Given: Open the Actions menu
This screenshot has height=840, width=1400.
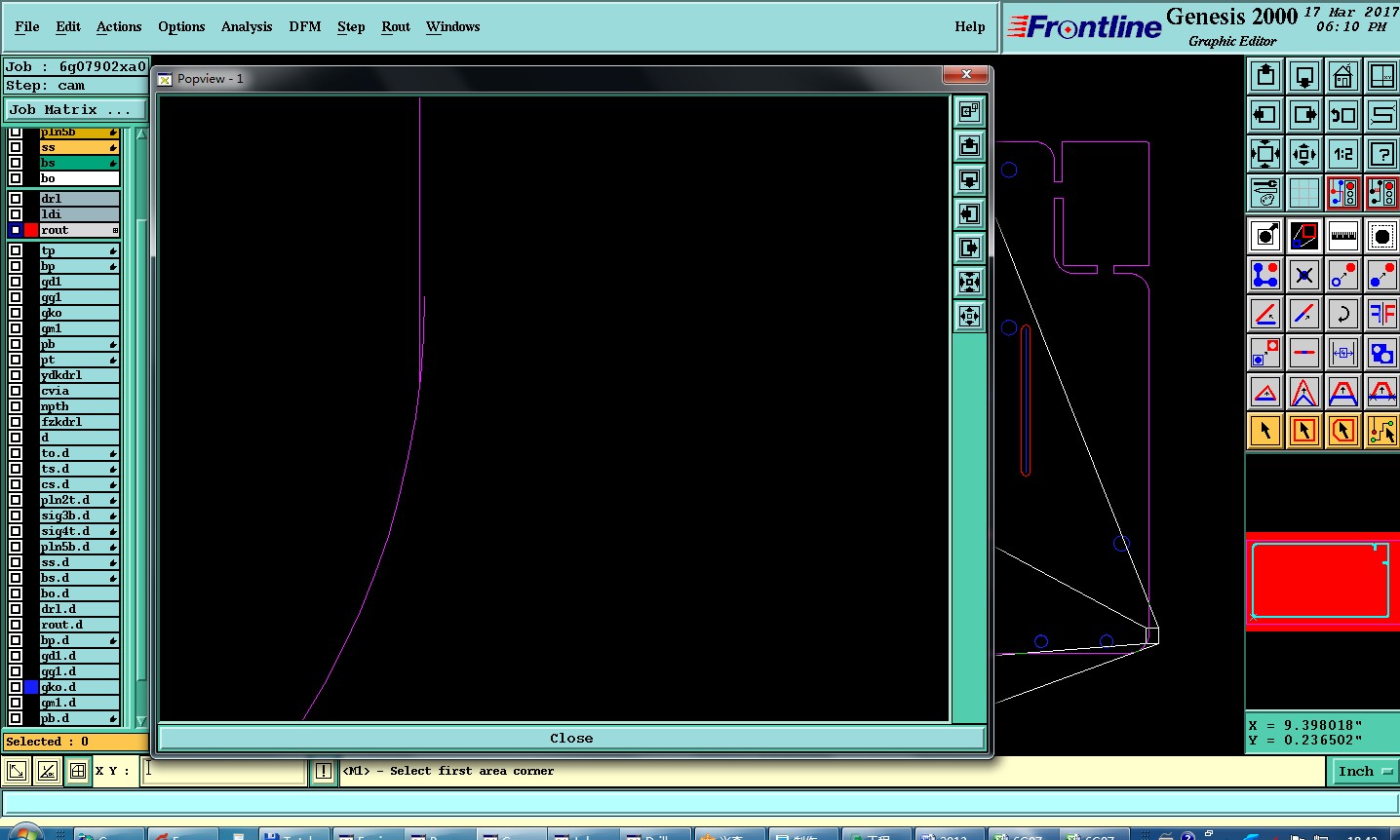Looking at the screenshot, I should (x=119, y=26).
